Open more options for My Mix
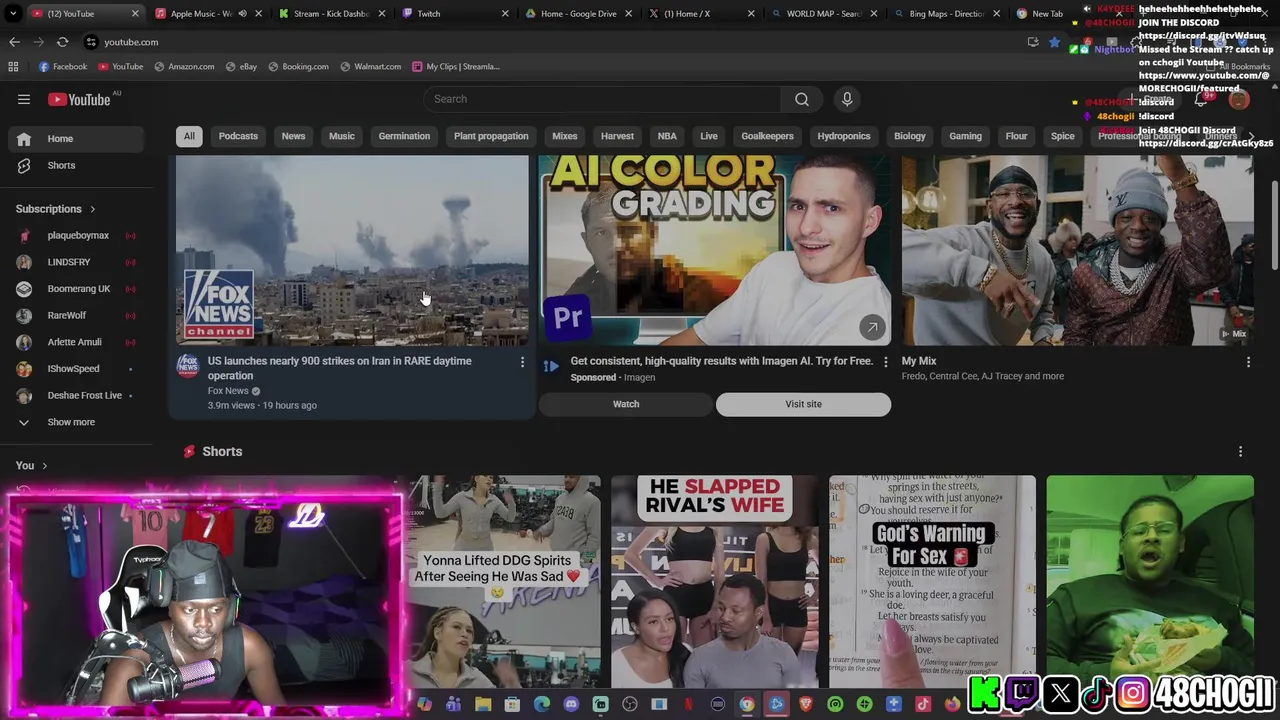The width and height of the screenshot is (1280, 720). click(x=1248, y=362)
